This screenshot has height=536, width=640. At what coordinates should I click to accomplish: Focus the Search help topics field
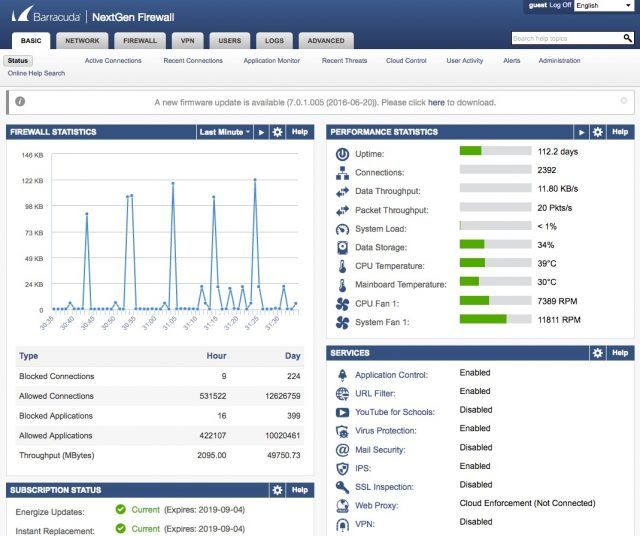click(567, 38)
